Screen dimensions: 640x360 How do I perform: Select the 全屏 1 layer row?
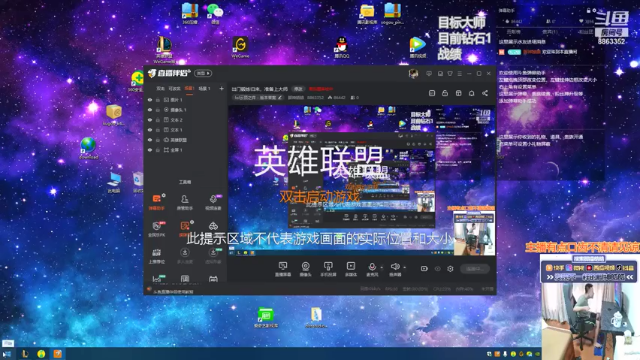coord(186,150)
